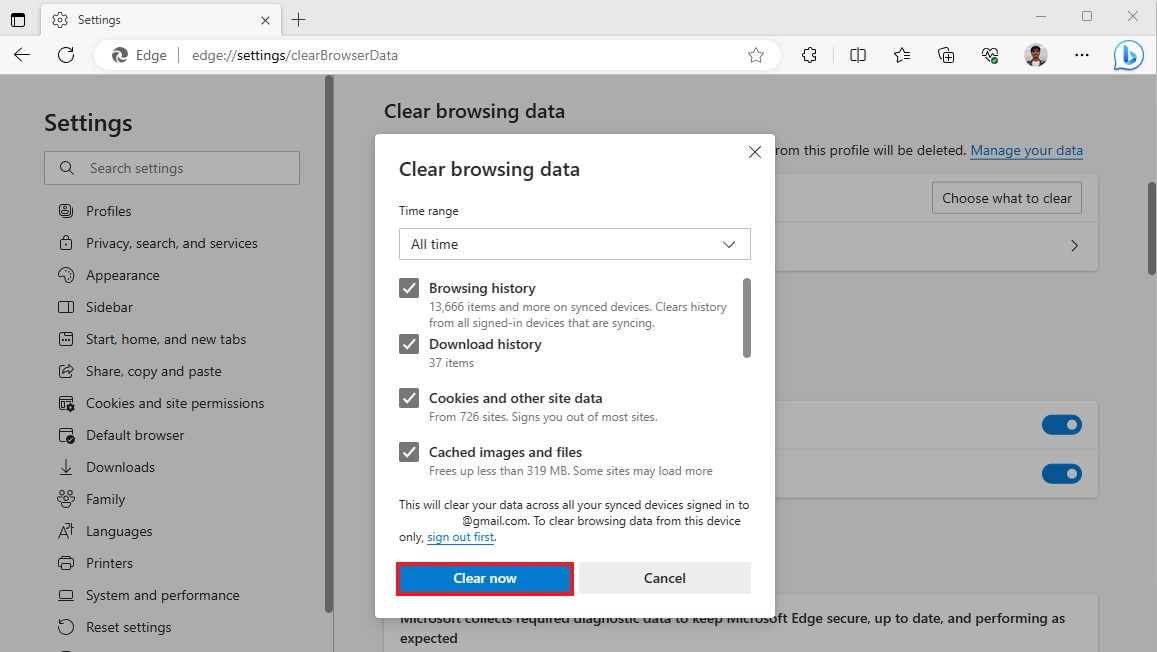The image size is (1157, 652).
Task: Open Privacy, search, and services
Action: click(x=171, y=243)
